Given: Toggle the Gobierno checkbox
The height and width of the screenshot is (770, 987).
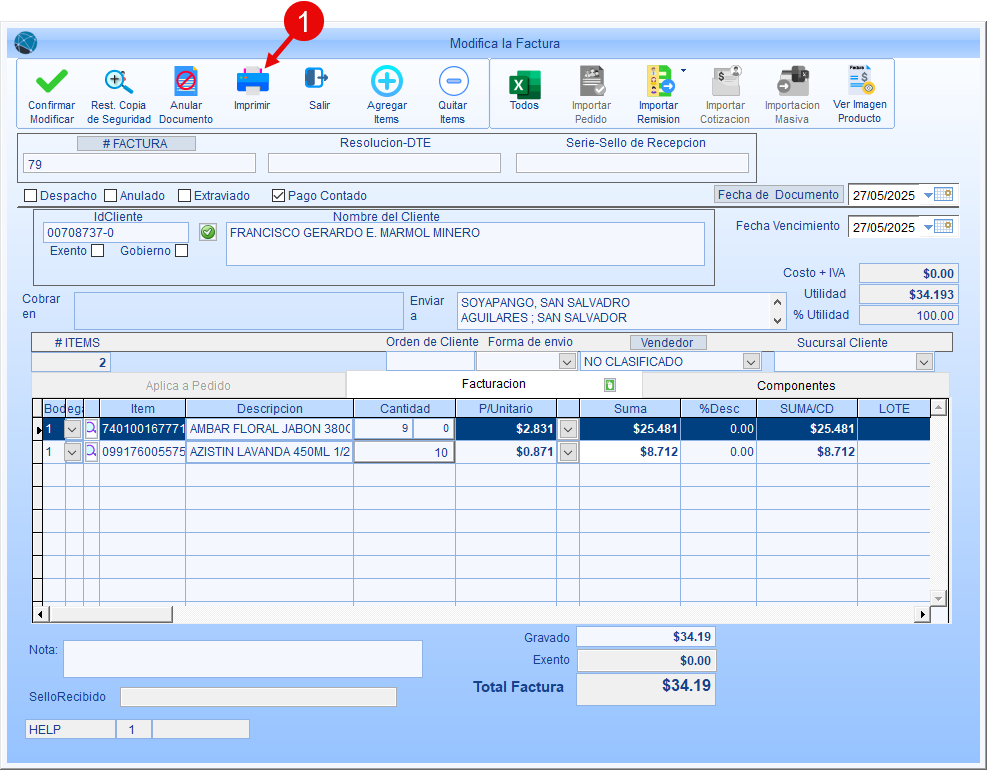Looking at the screenshot, I should pos(181,251).
